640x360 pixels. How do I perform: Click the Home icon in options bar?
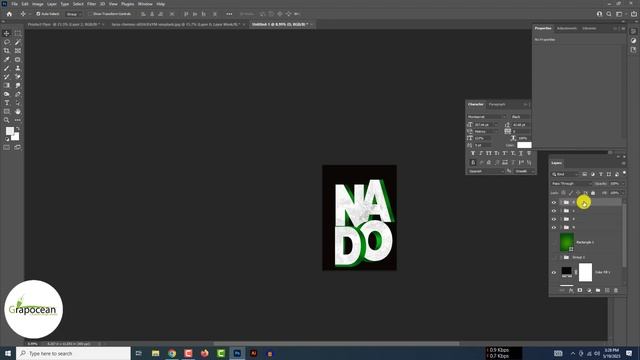click(x=9, y=14)
